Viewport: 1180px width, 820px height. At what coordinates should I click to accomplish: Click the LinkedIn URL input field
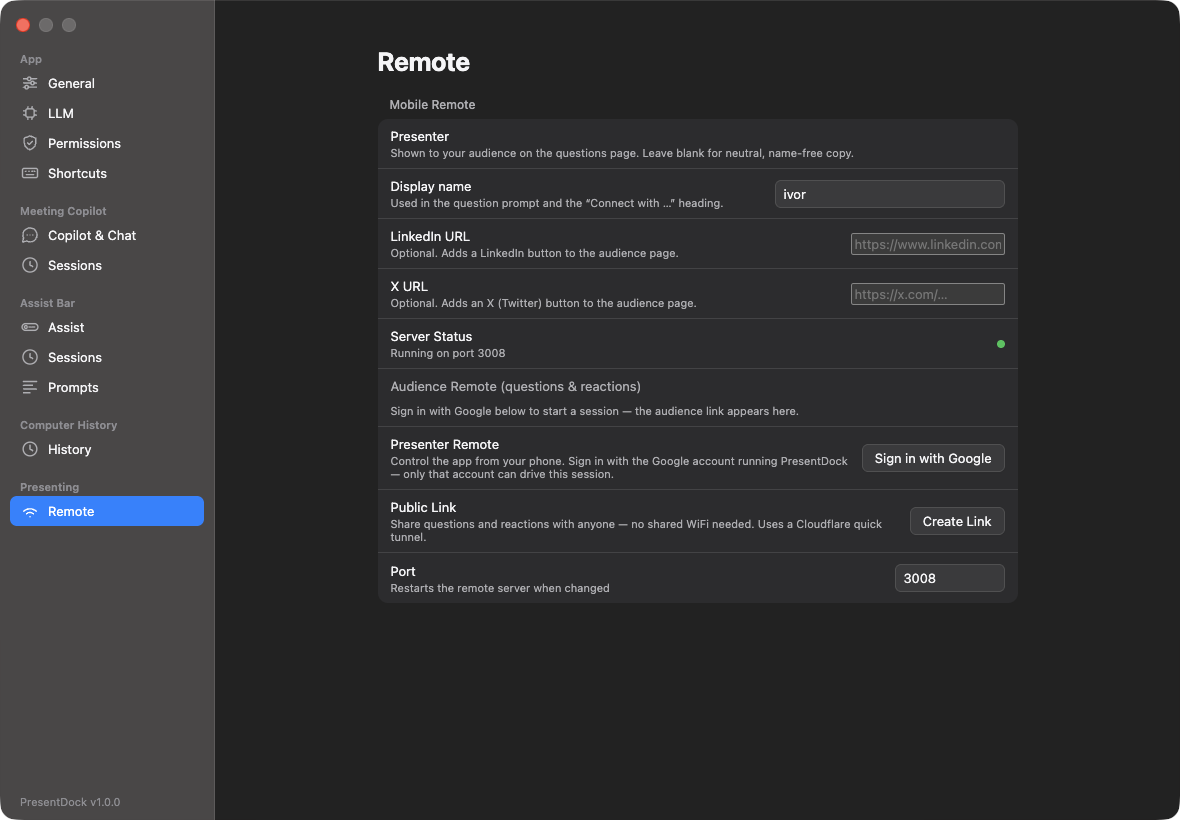pyautogui.click(x=927, y=244)
